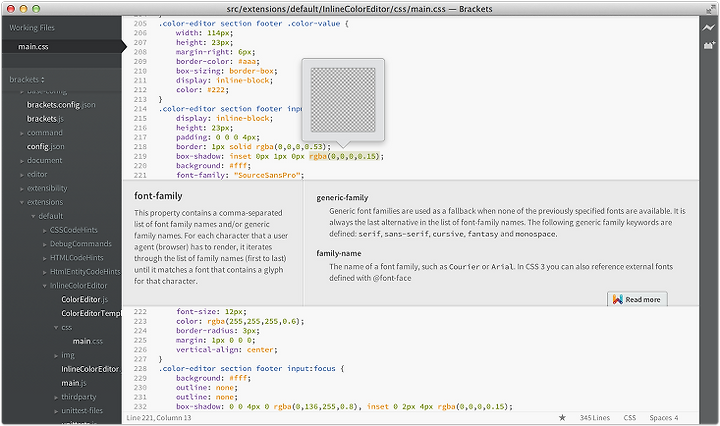Click the input:focus selector on line 228
This screenshot has height=426, width=720.
pyautogui.click(x=311, y=369)
